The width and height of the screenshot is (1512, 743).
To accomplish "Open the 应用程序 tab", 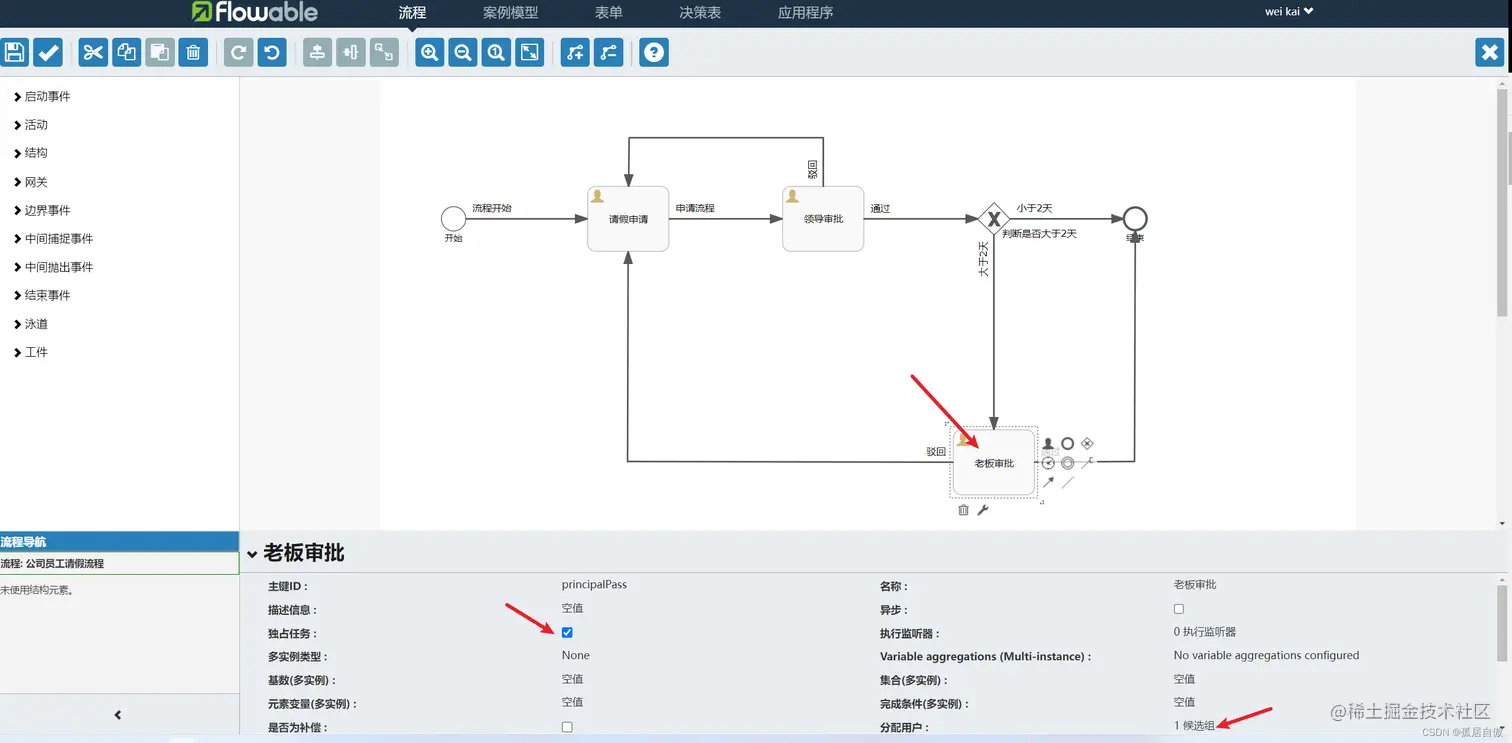I will (x=806, y=13).
